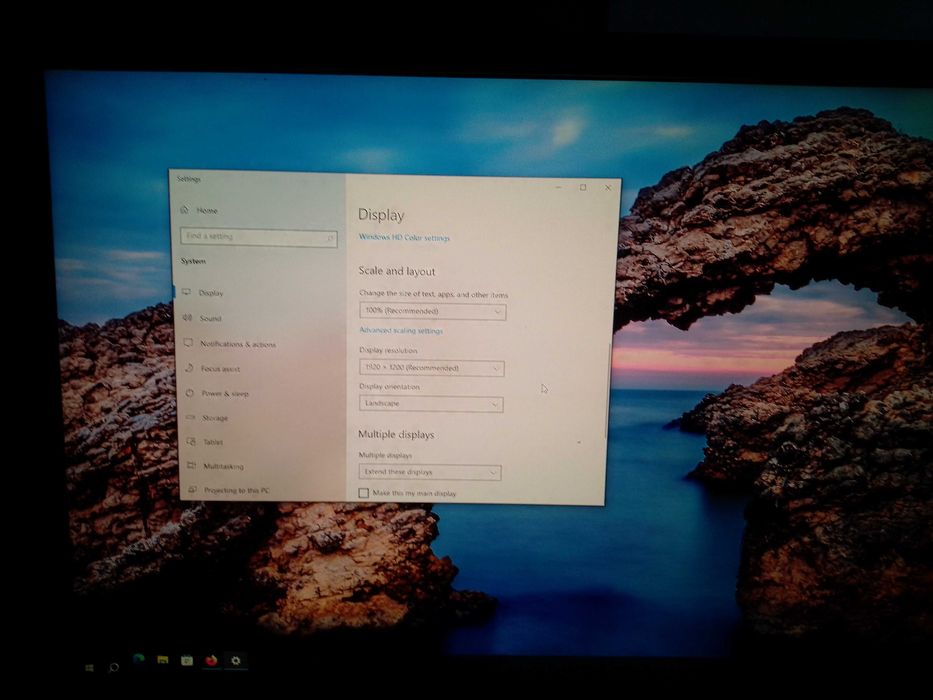This screenshot has width=933, height=700.
Task: Expand the Extend these displays dropdown
Action: 430,471
